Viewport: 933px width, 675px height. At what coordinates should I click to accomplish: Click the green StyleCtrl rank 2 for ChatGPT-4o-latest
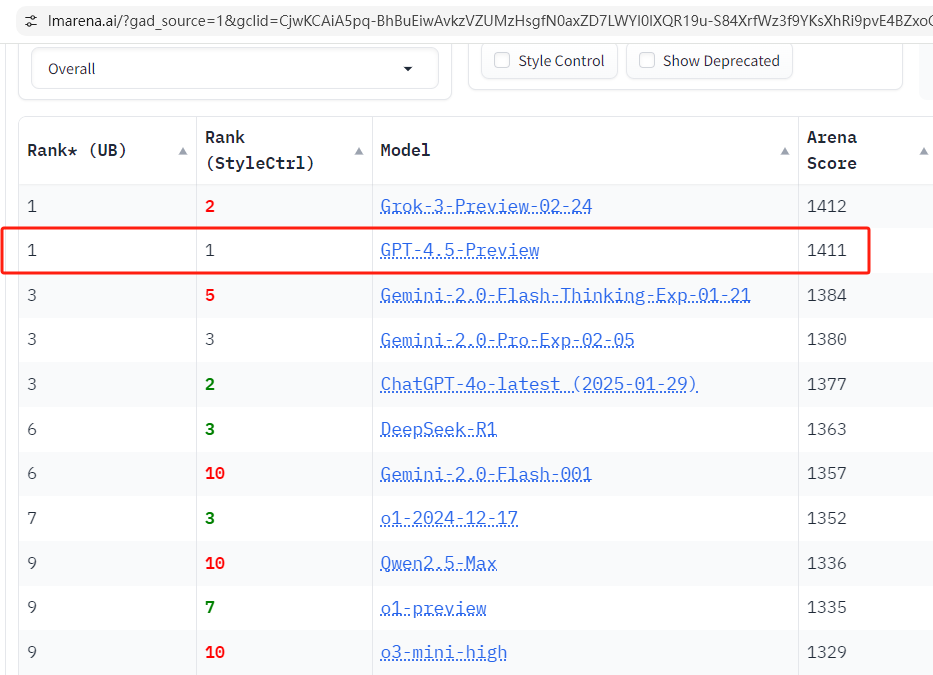209,384
